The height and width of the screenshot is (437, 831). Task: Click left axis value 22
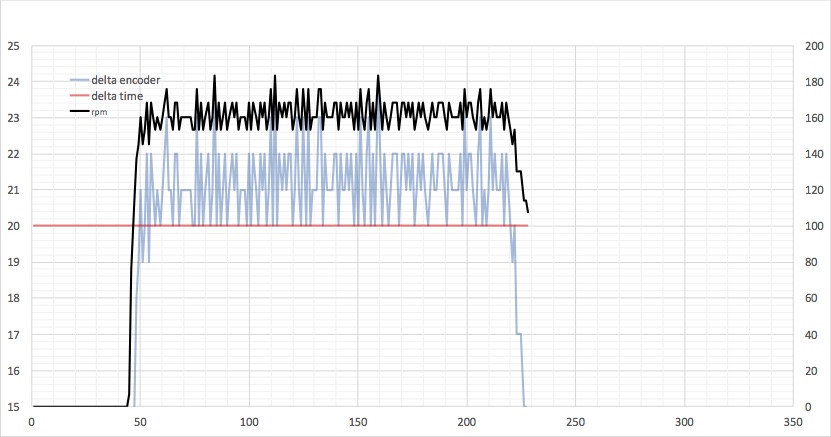[x=13, y=154]
